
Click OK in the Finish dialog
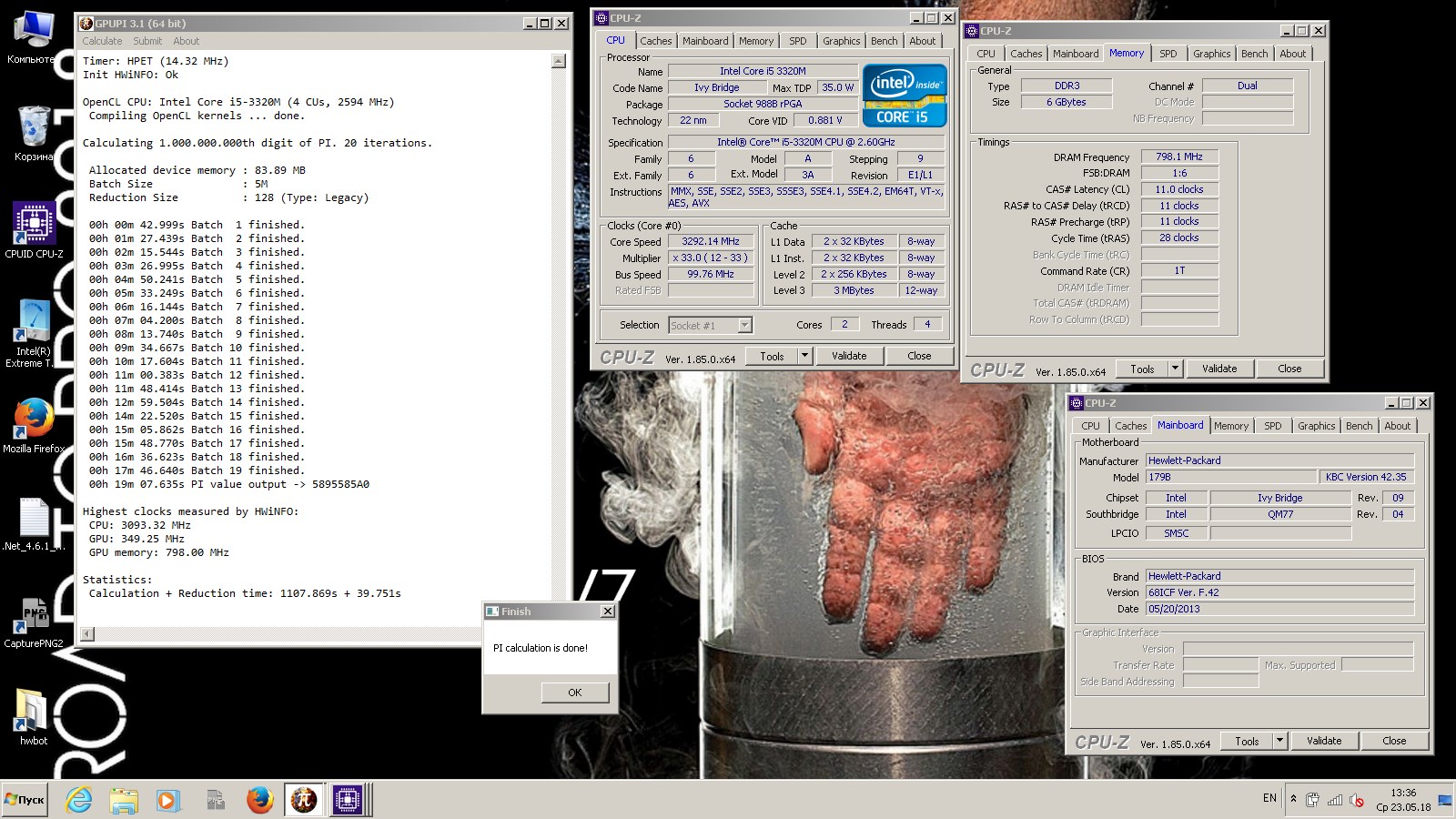tap(574, 693)
